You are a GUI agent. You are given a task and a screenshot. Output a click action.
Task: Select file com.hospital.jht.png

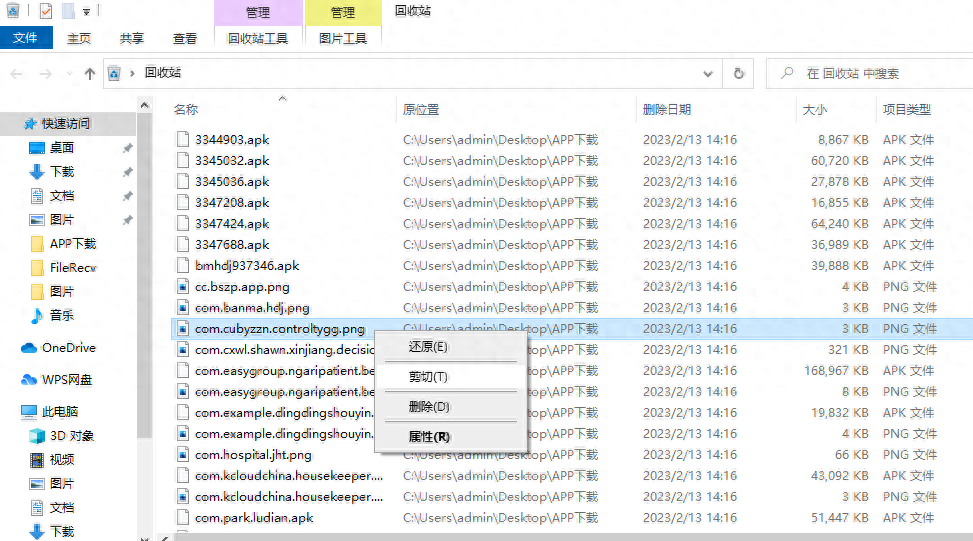coord(253,455)
